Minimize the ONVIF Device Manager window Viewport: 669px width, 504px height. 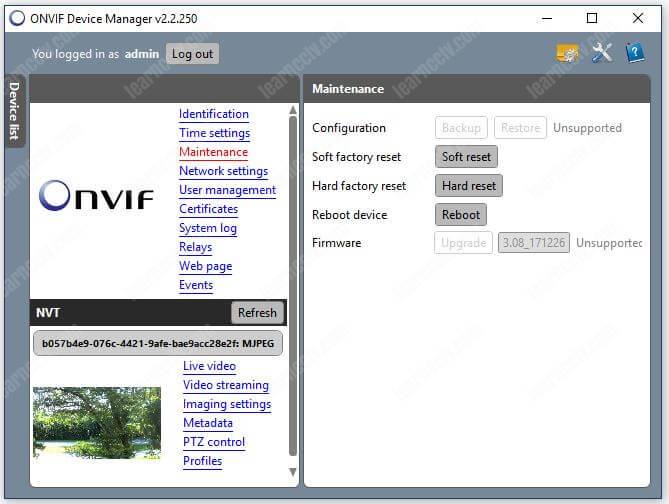pos(547,18)
